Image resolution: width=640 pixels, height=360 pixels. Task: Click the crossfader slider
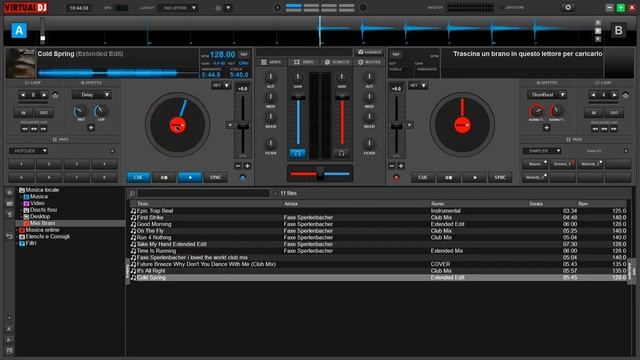point(320,174)
